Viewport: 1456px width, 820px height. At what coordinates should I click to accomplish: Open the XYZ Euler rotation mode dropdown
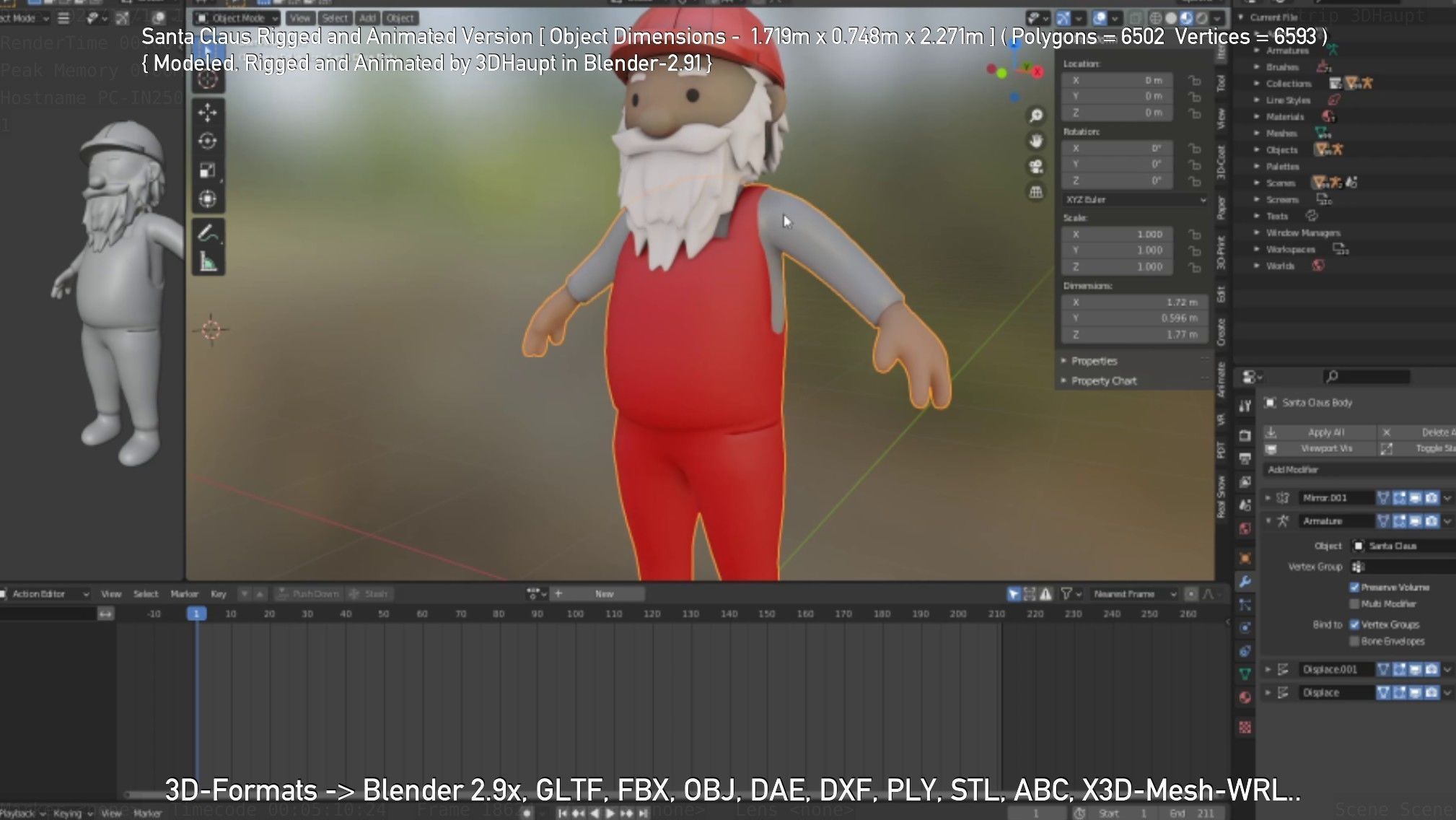[x=1136, y=200]
